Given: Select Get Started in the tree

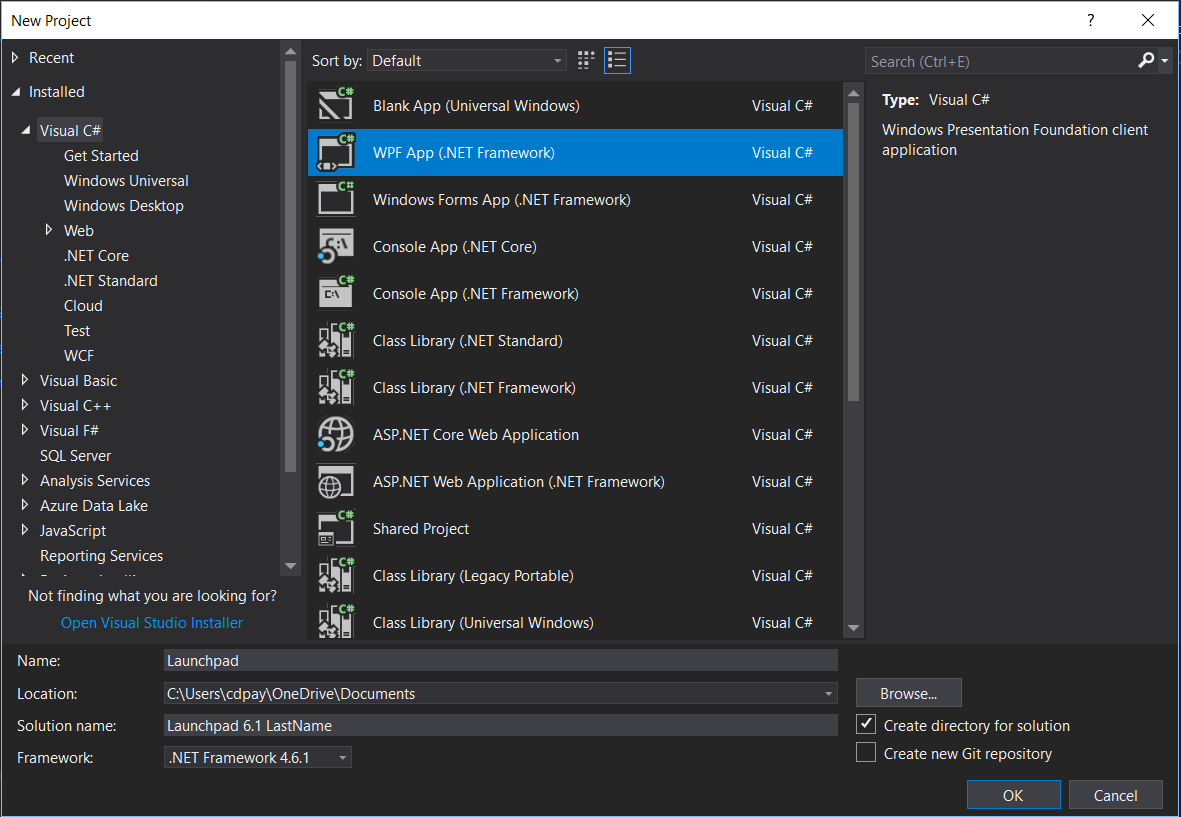Looking at the screenshot, I should (101, 155).
